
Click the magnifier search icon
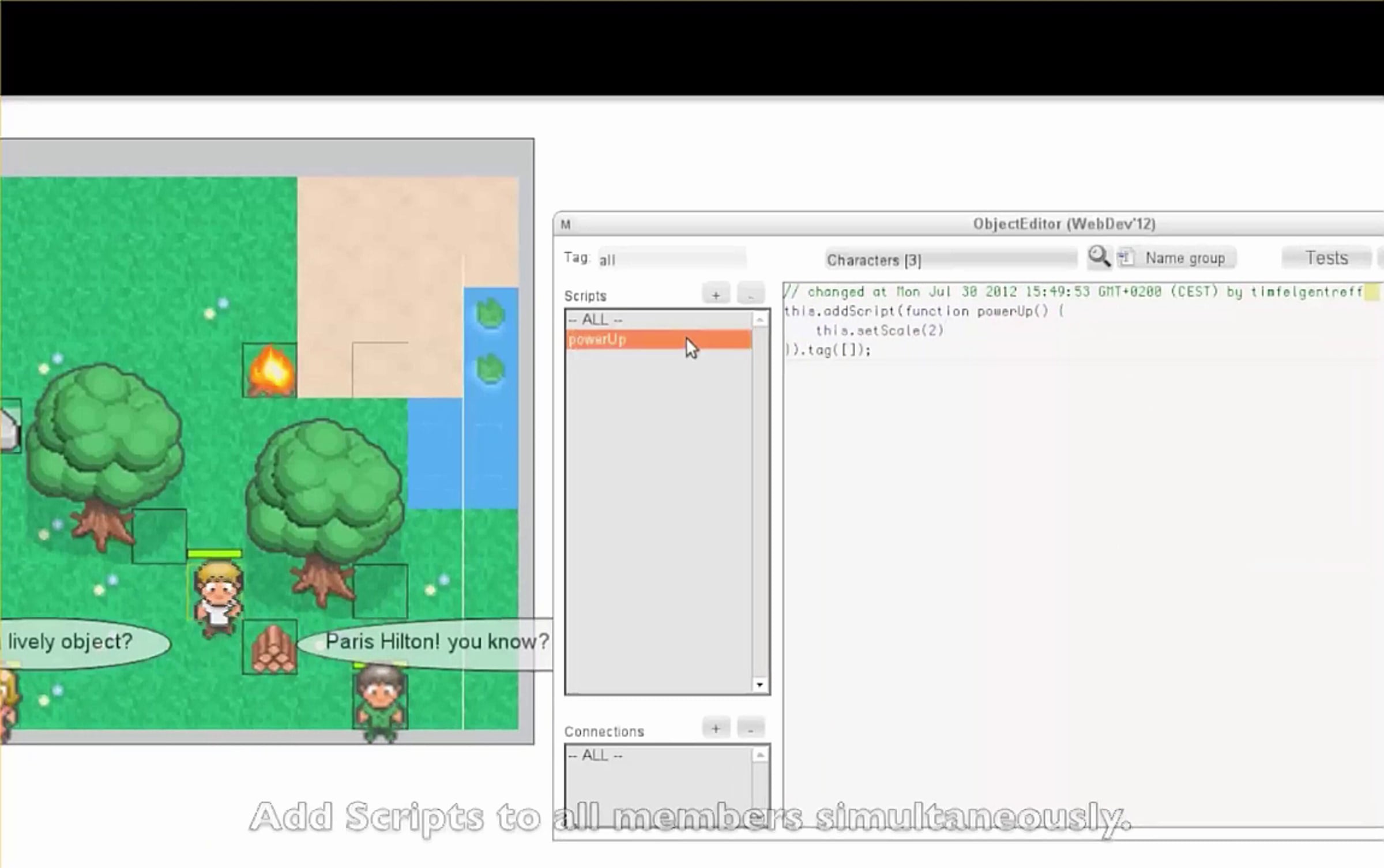pyautogui.click(x=1099, y=257)
